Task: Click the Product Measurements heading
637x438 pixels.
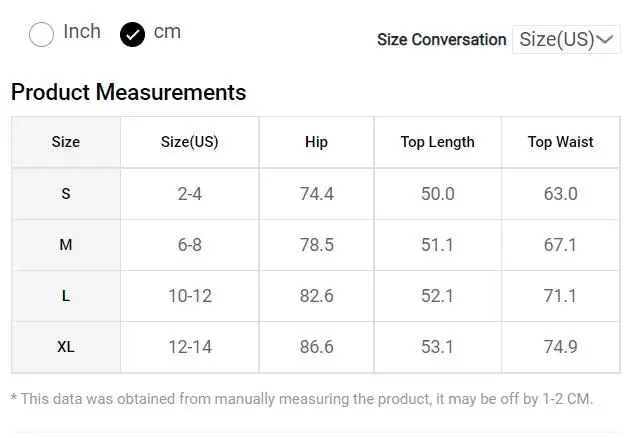Action: click(128, 93)
